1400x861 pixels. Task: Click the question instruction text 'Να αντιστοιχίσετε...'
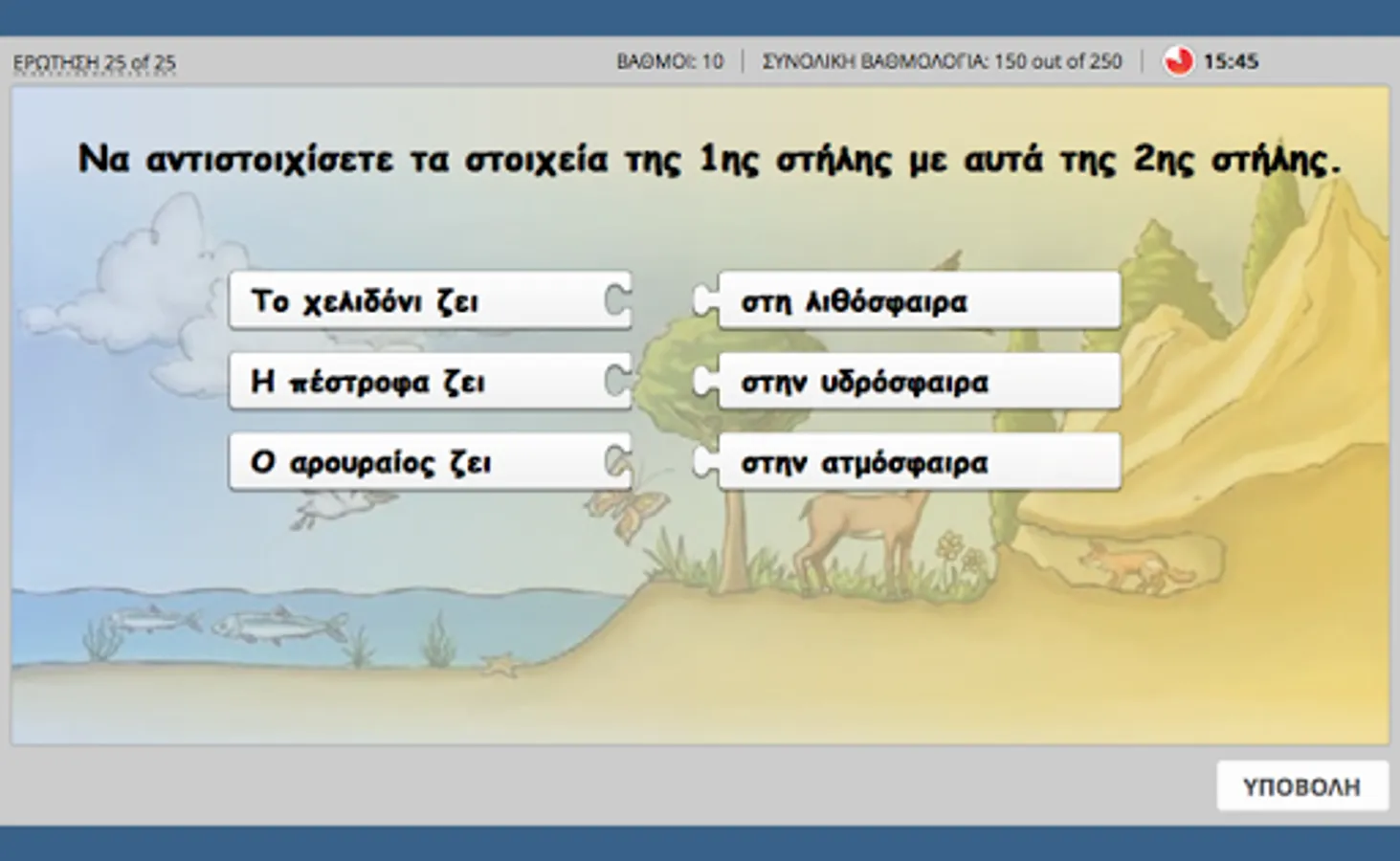[x=709, y=159]
